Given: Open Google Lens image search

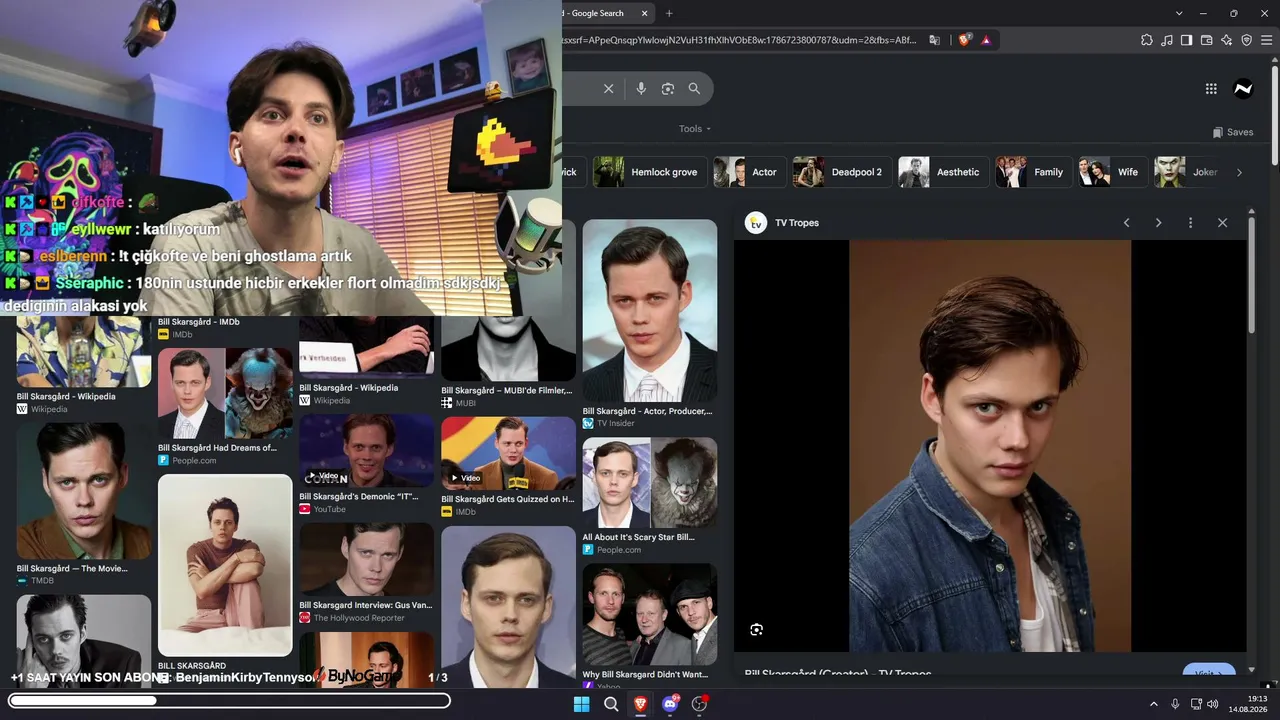Looking at the screenshot, I should pyautogui.click(x=668, y=89).
